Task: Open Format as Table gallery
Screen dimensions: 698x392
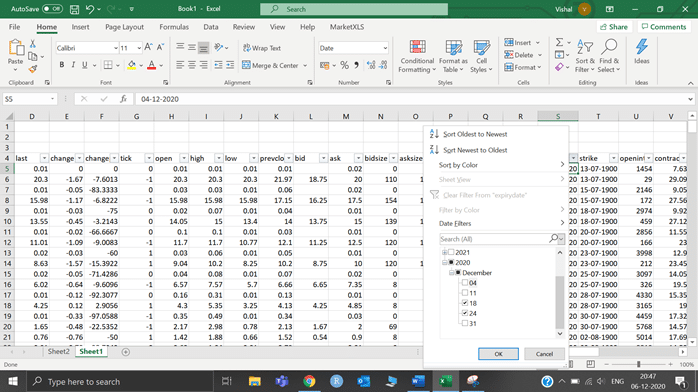Action: click(453, 57)
